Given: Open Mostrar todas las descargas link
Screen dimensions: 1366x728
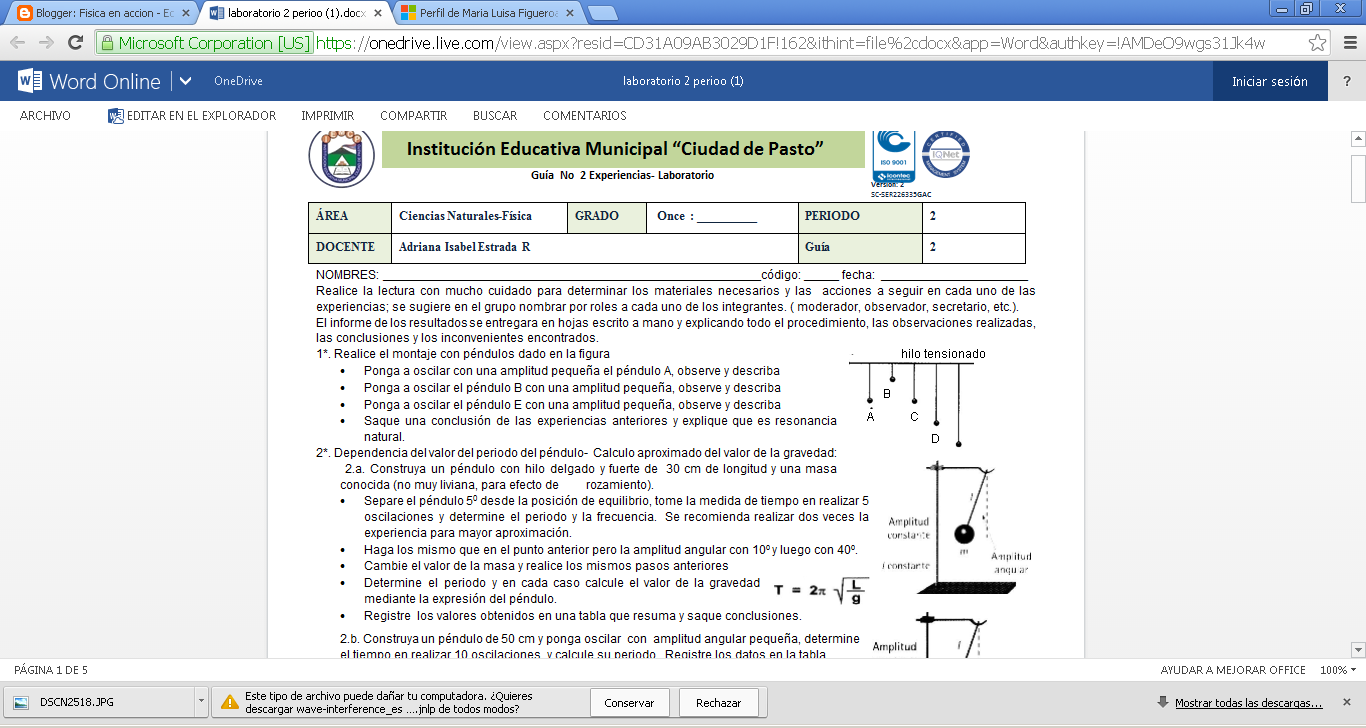Looking at the screenshot, I should tap(1249, 703).
